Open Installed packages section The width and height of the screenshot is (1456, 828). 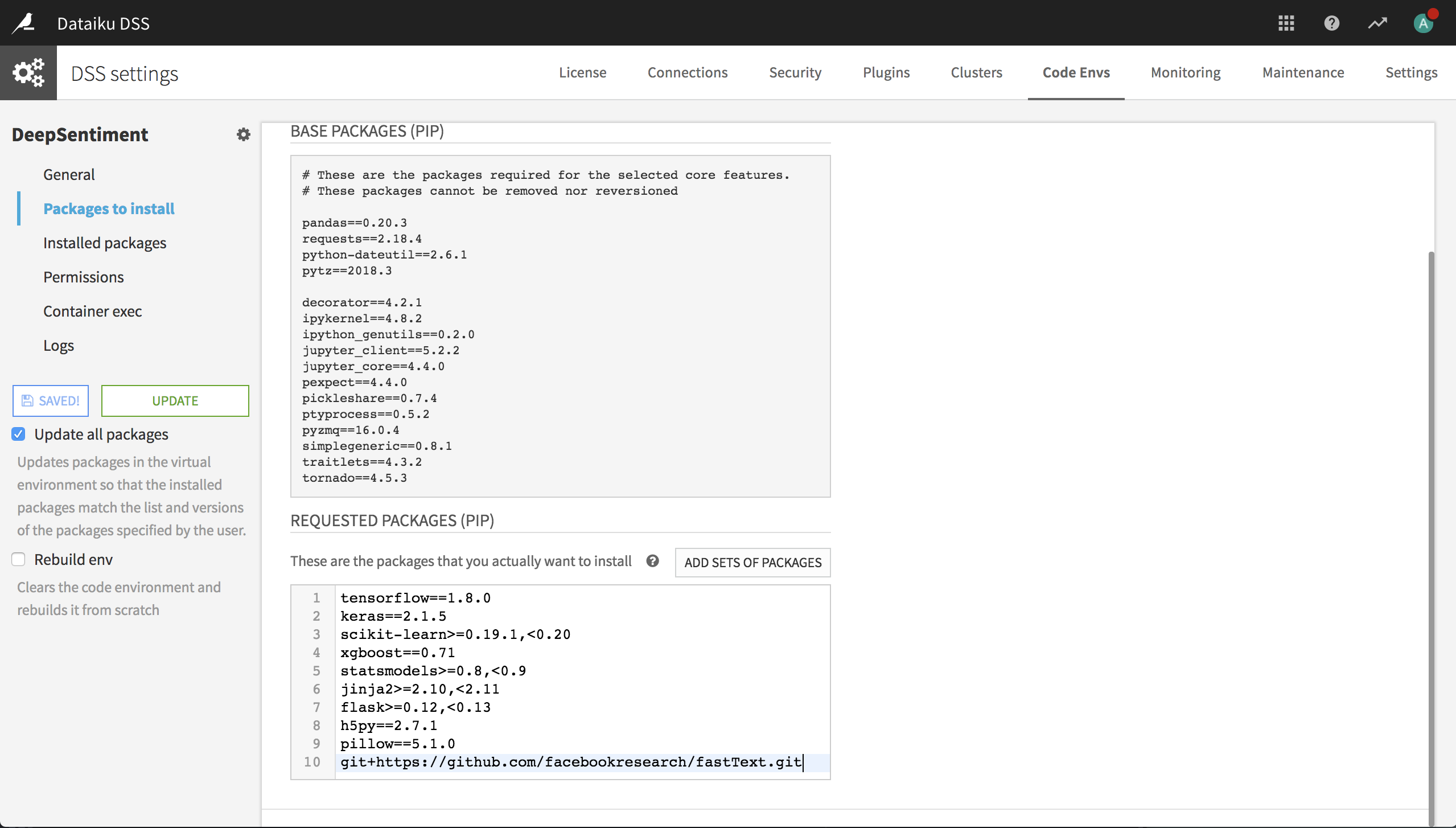pos(105,243)
